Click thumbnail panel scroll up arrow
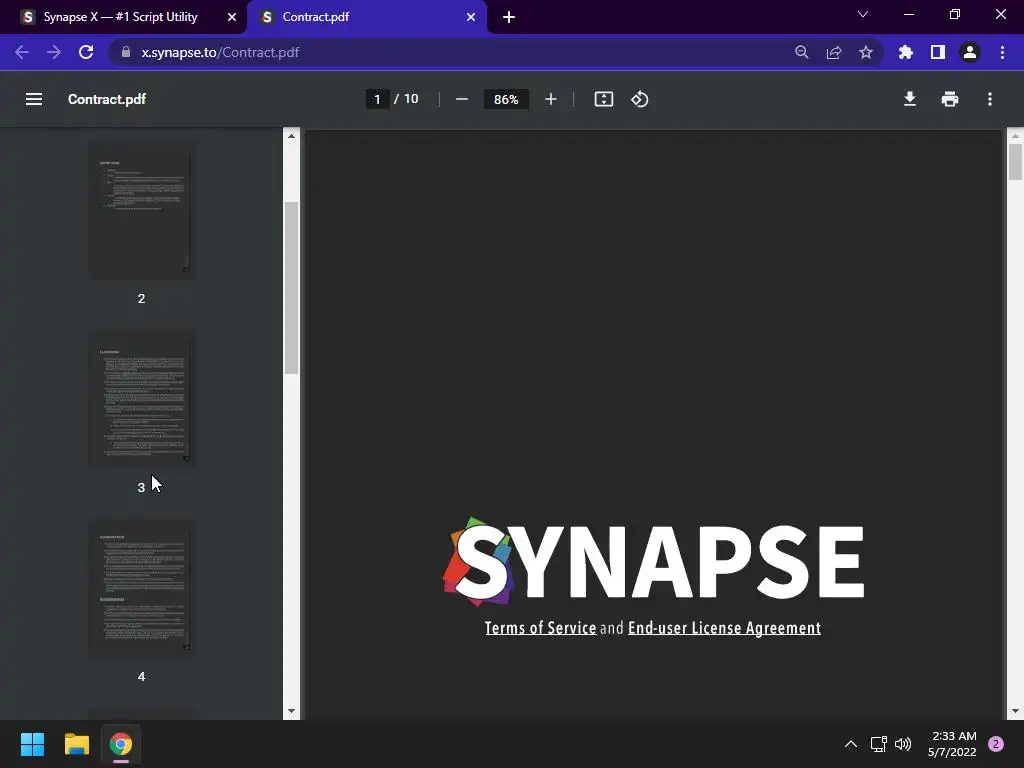 (x=291, y=136)
